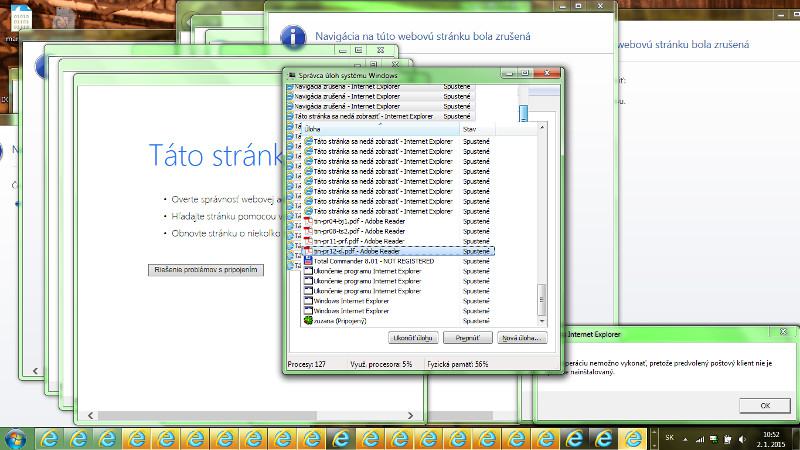Click Využ. procesora: 5% status entry
The width and height of the screenshot is (800, 450).
pos(381,364)
